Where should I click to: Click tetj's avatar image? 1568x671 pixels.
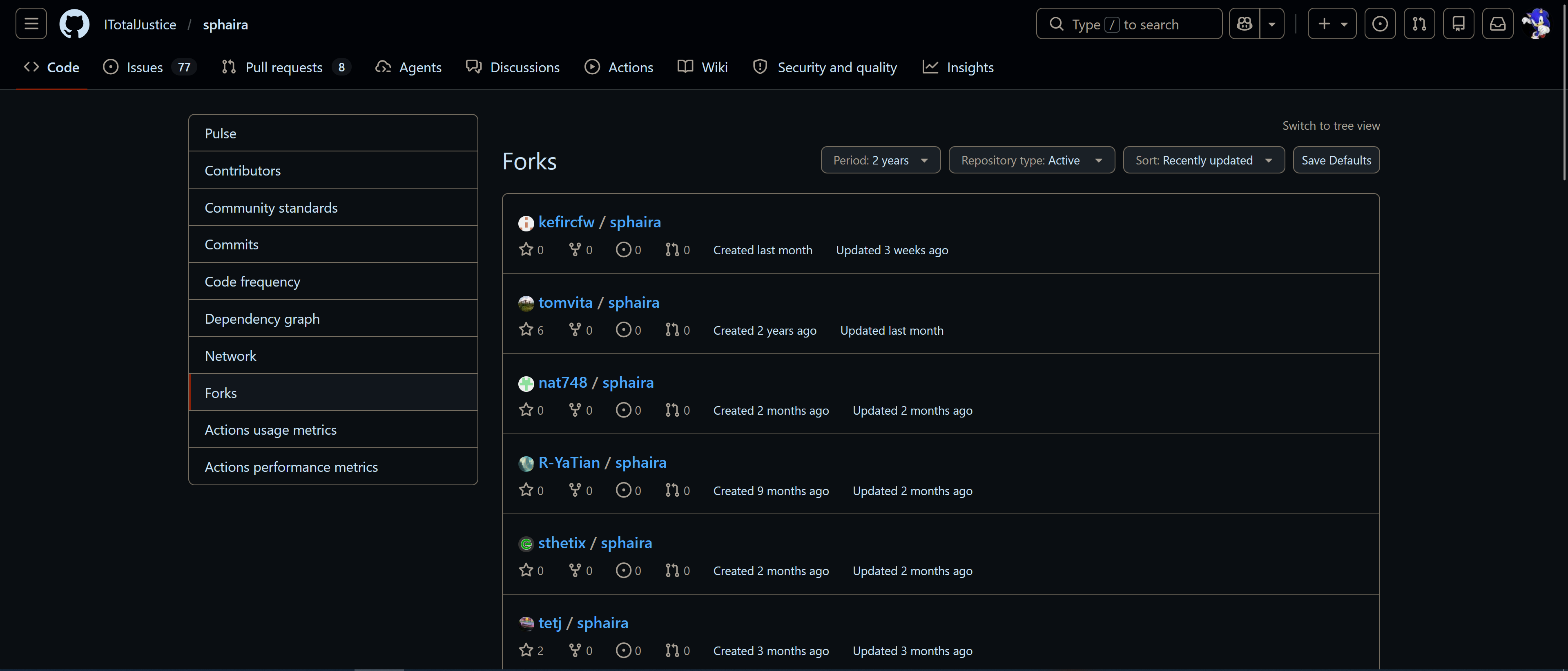pos(526,624)
